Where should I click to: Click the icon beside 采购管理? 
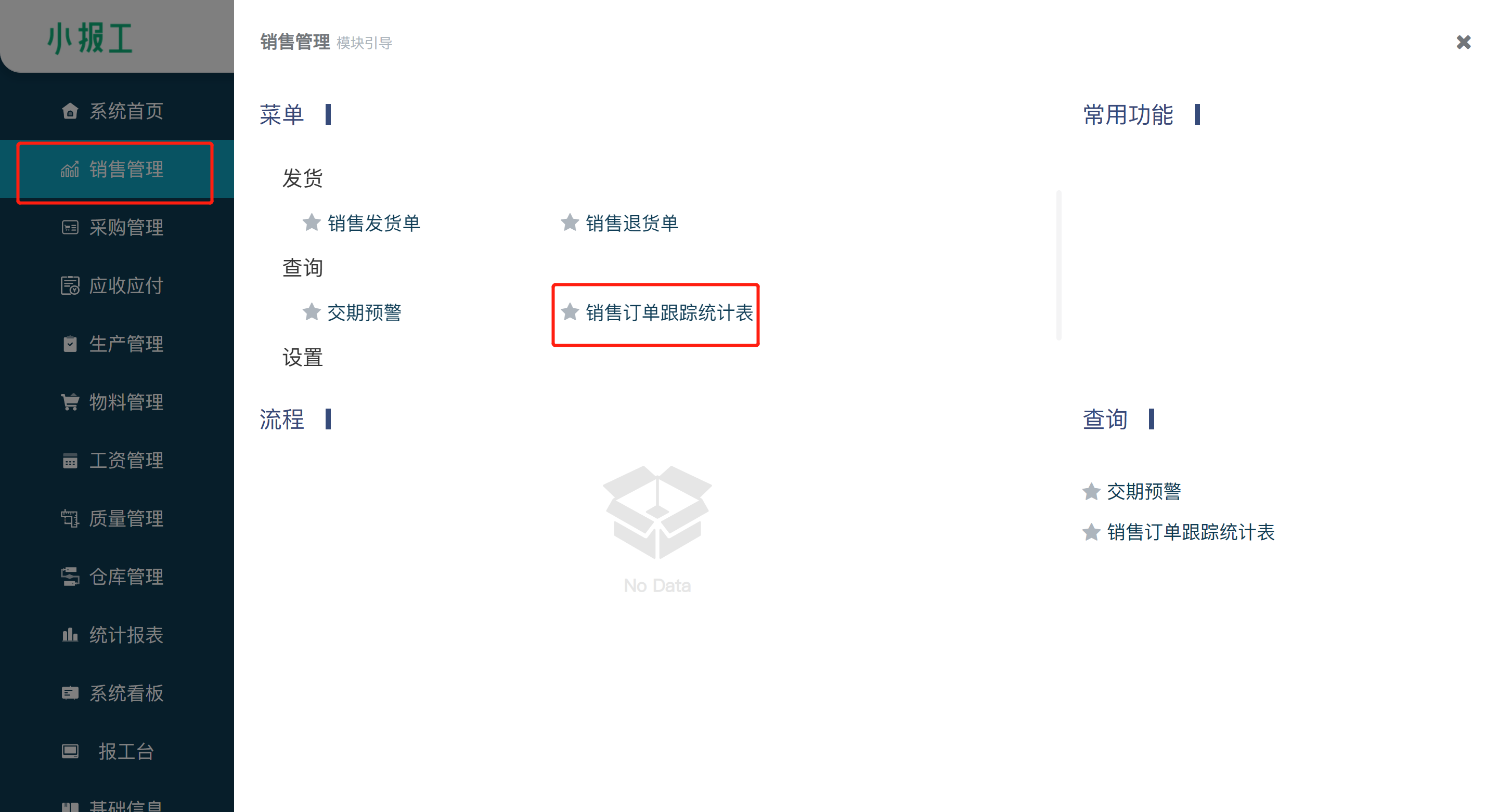tap(70, 227)
